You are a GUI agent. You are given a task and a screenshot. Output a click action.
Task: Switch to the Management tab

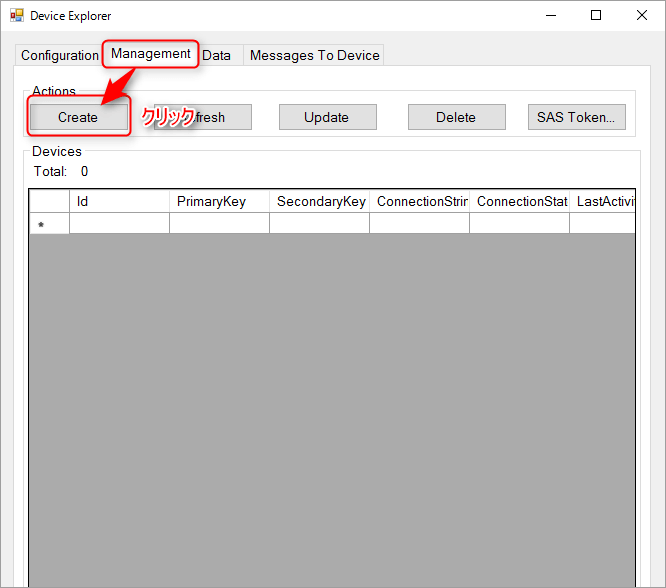(x=150, y=54)
